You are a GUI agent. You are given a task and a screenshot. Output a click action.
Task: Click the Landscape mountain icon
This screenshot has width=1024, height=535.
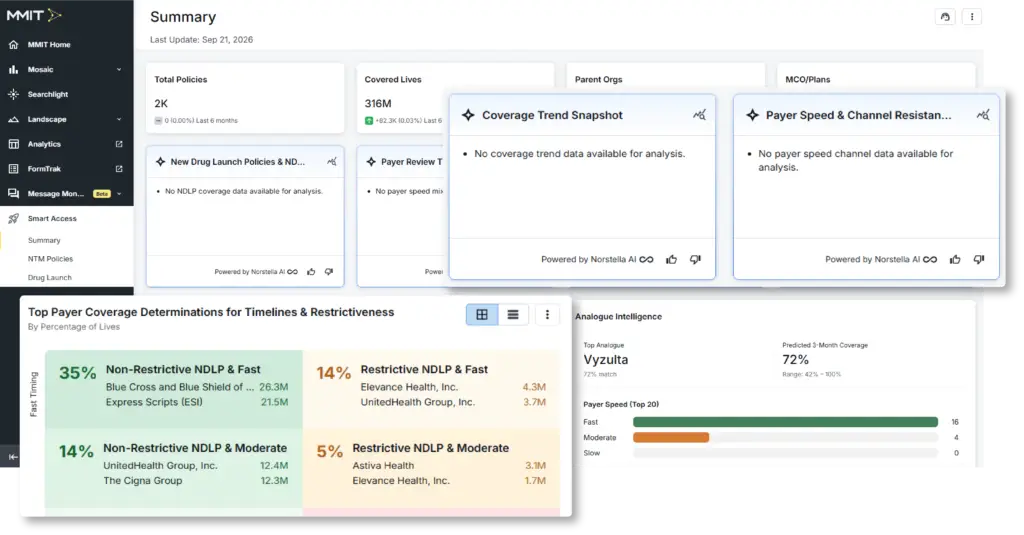pyautogui.click(x=13, y=119)
